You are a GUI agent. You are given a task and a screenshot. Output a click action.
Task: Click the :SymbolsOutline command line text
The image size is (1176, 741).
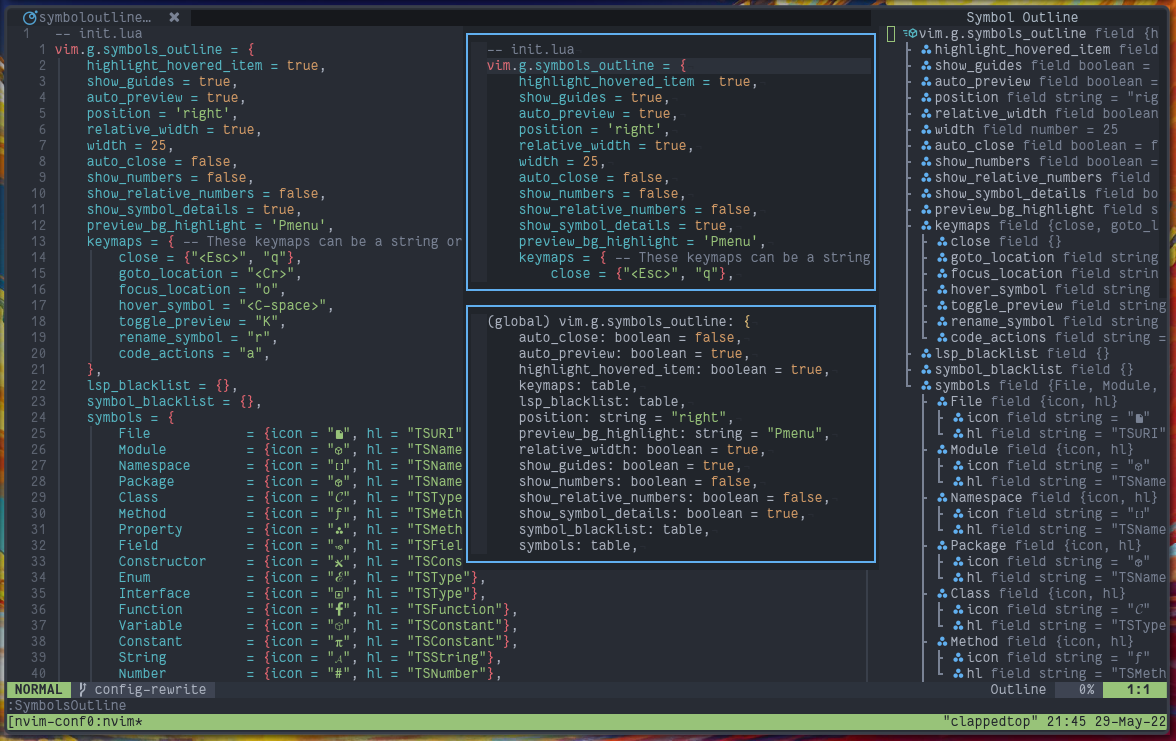(x=67, y=705)
